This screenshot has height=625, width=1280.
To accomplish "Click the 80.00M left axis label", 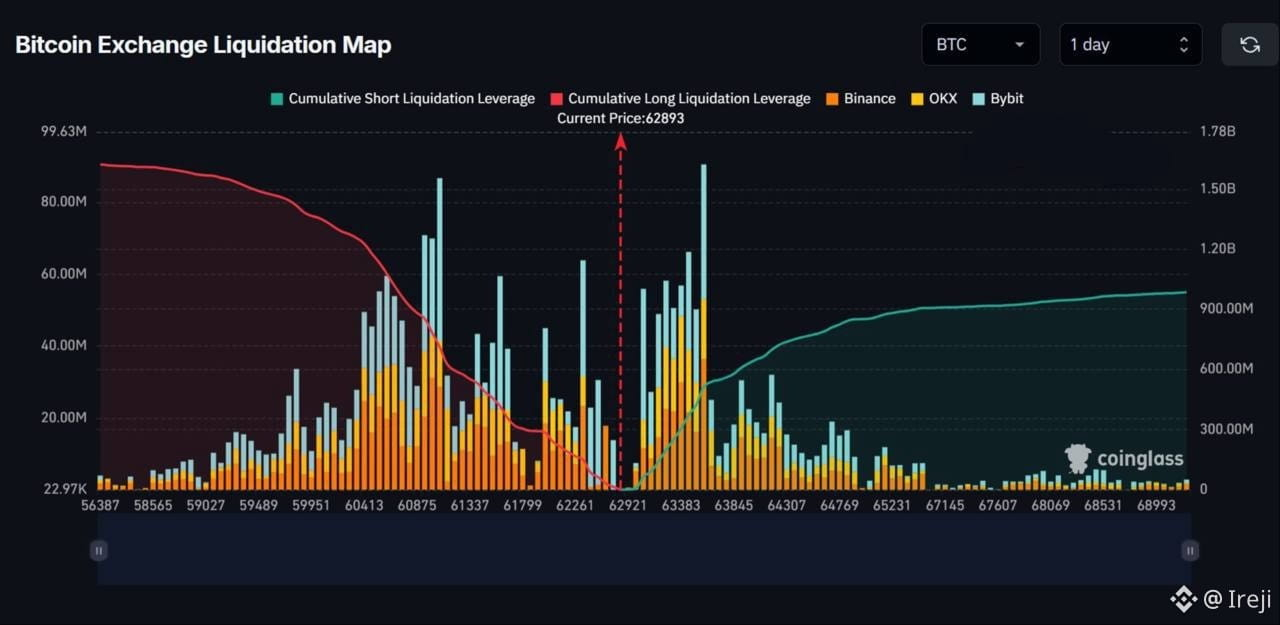I will coord(65,201).
